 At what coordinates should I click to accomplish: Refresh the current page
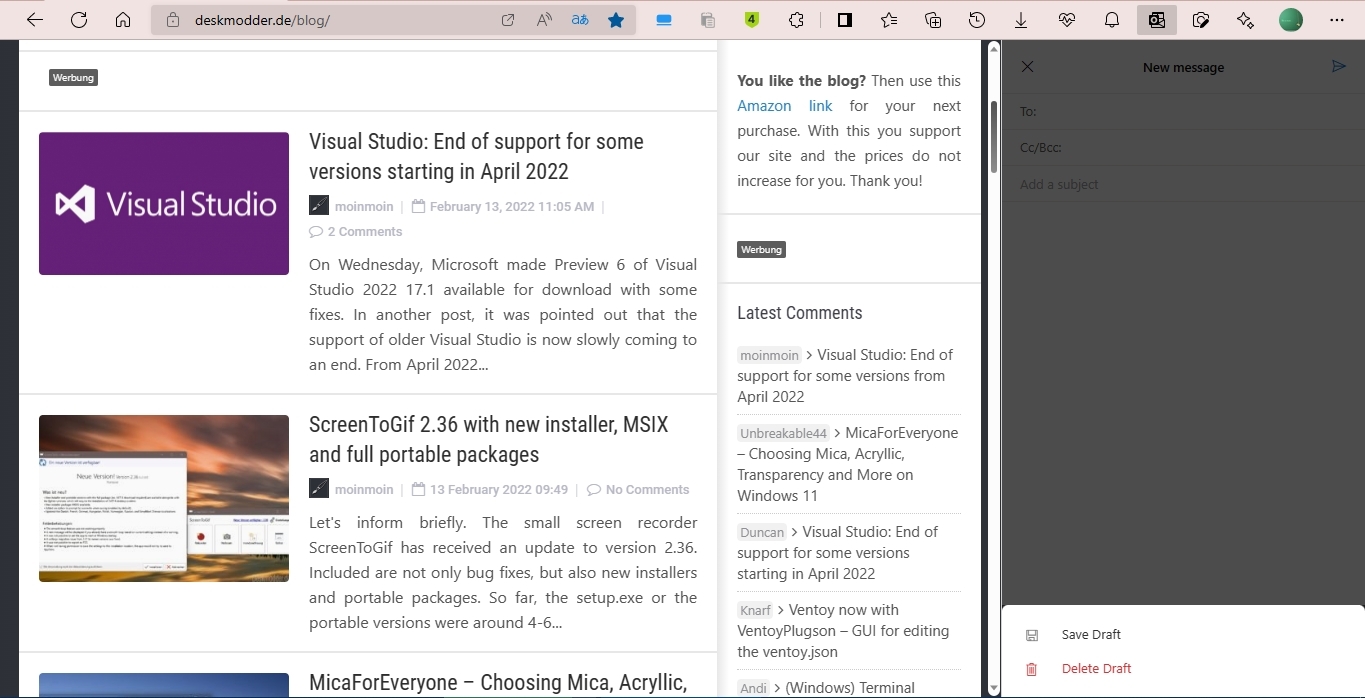click(x=79, y=20)
